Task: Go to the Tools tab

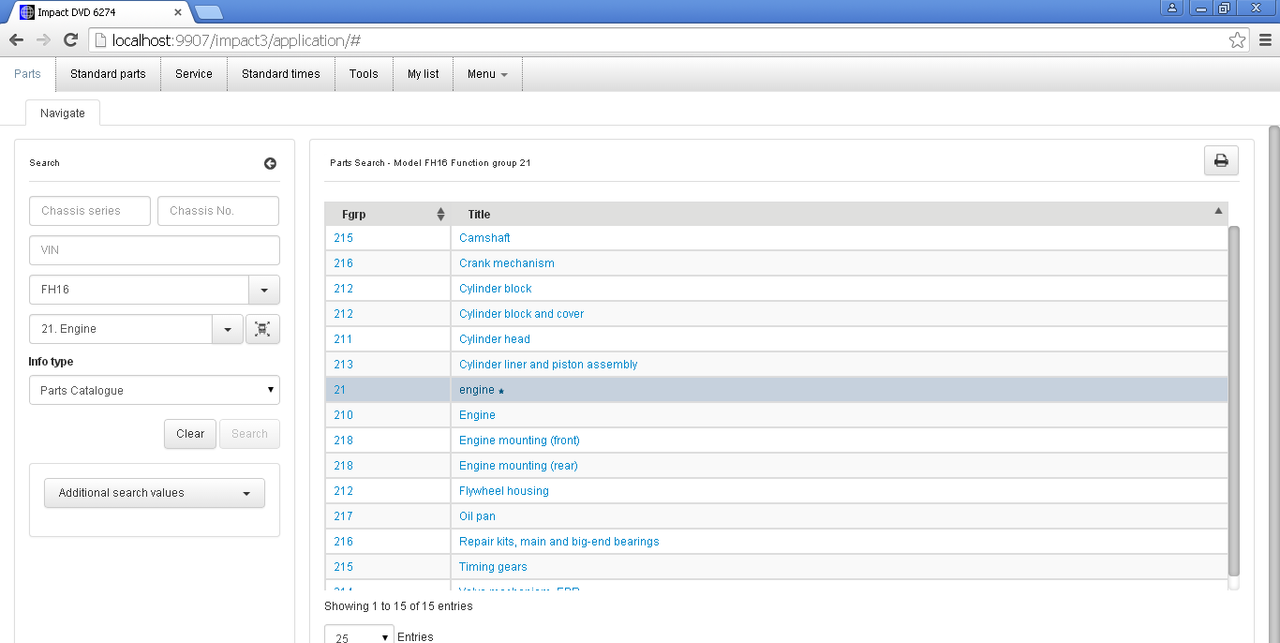Action: tap(364, 74)
